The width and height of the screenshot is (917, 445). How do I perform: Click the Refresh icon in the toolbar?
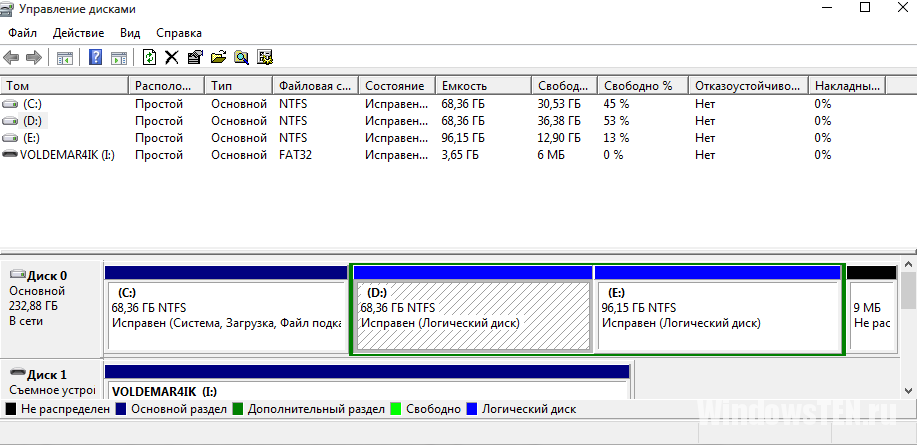150,57
